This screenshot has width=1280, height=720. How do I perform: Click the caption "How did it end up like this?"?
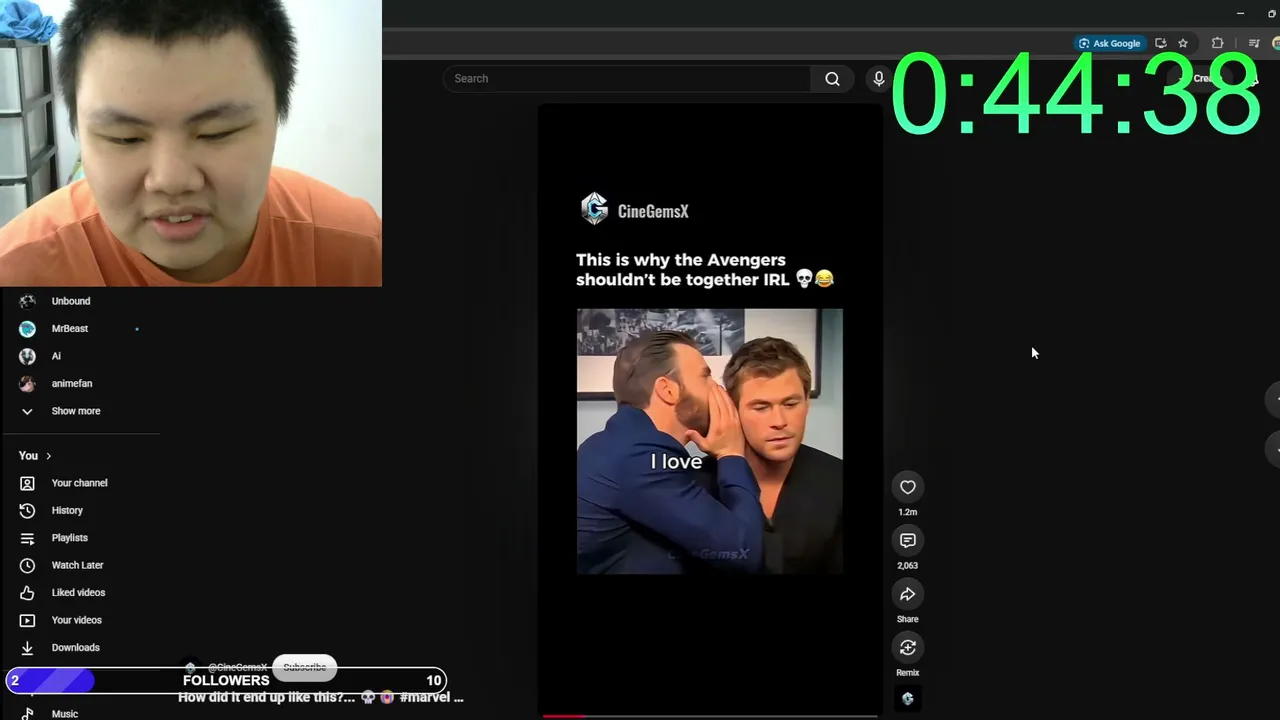[x=266, y=697]
